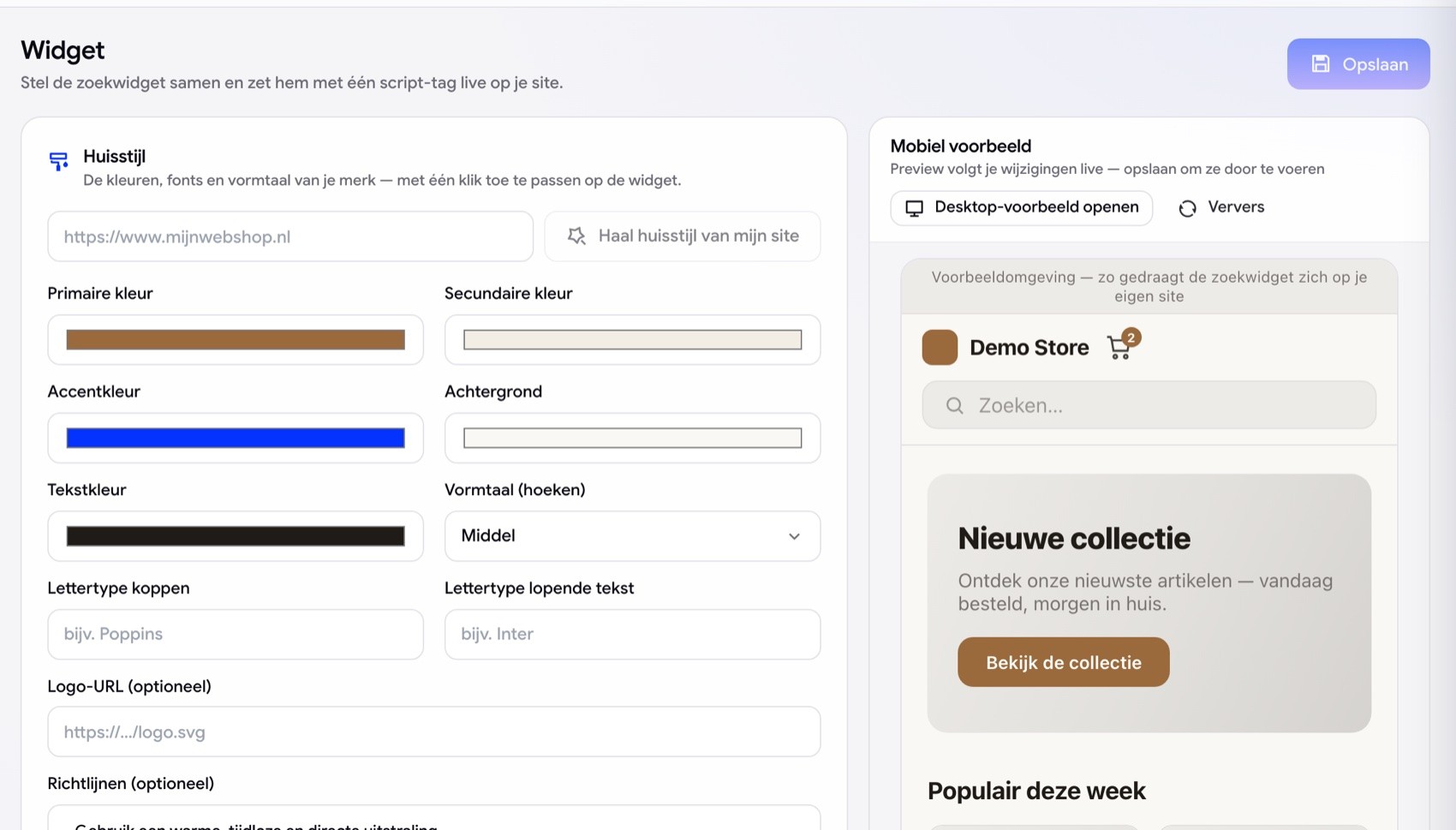The image size is (1456, 830).
Task: Click the Huisstijl paint roller icon
Action: click(x=58, y=160)
